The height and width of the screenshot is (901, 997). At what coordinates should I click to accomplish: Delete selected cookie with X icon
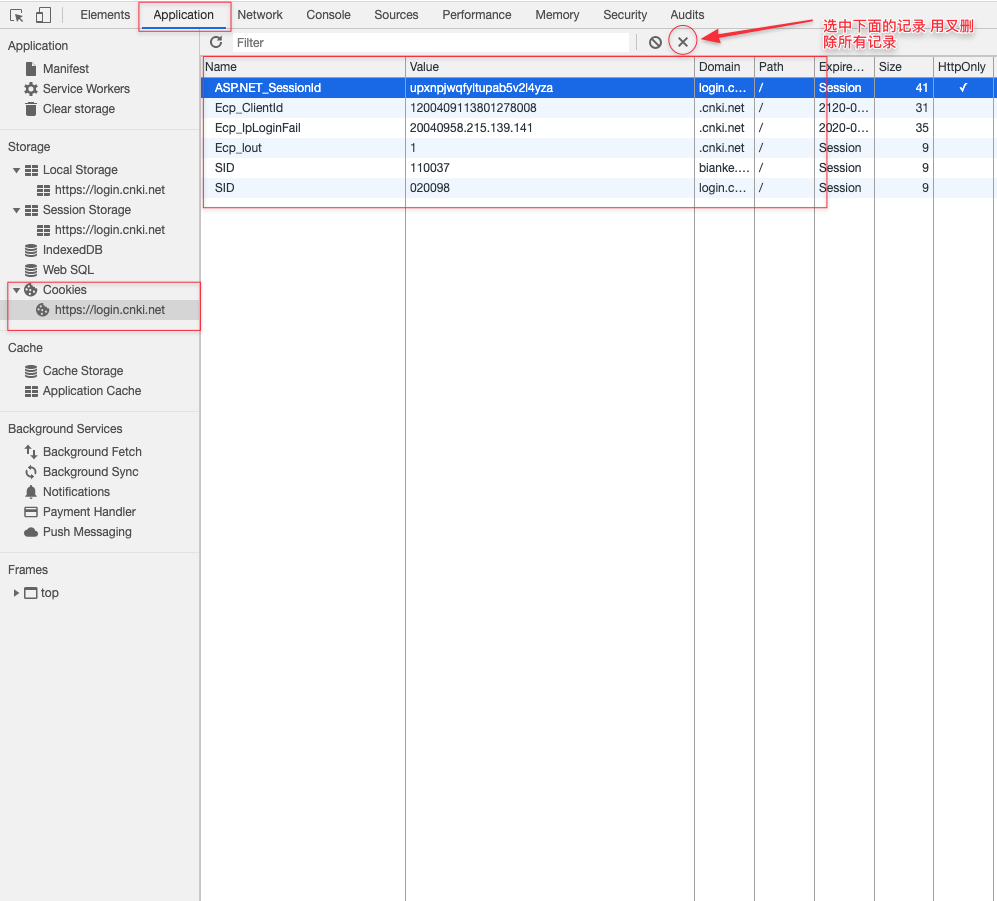coord(683,42)
